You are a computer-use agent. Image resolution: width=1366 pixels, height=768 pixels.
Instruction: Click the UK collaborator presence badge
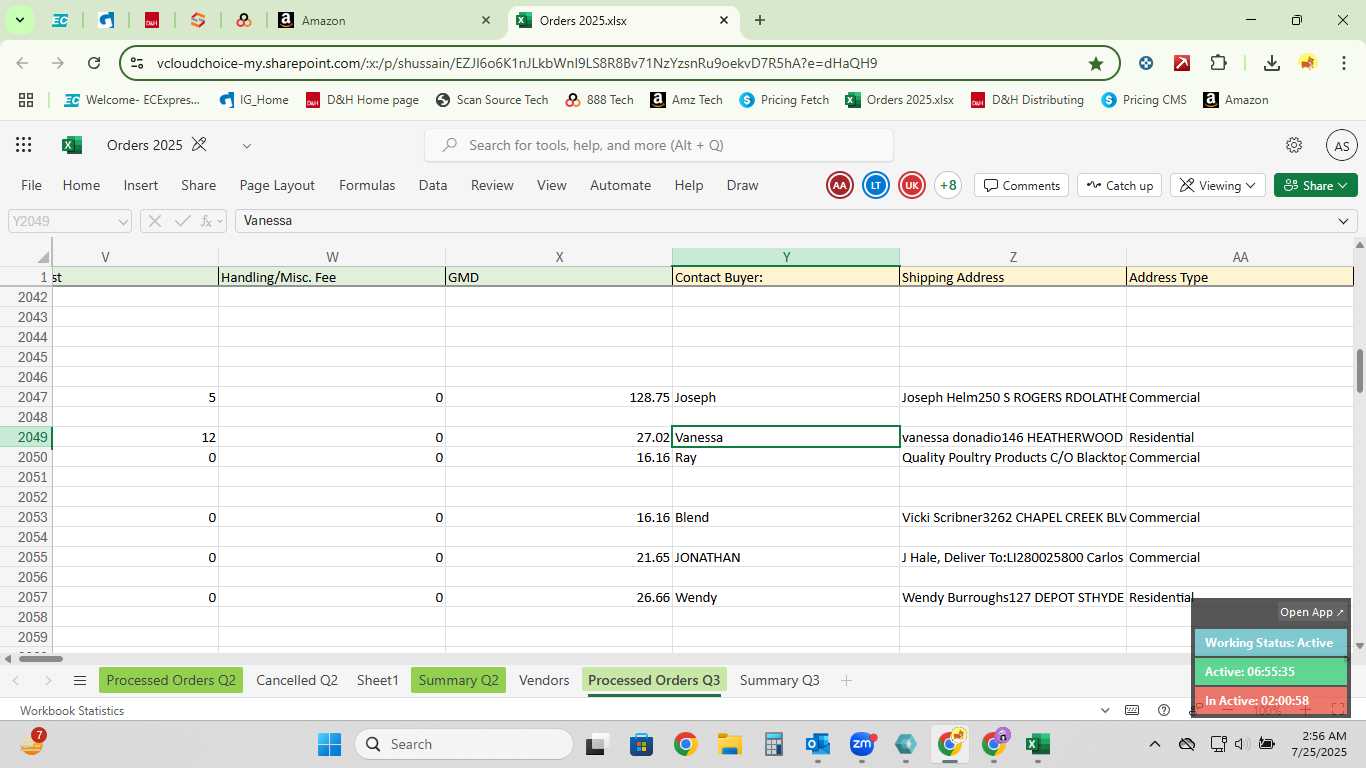912,185
